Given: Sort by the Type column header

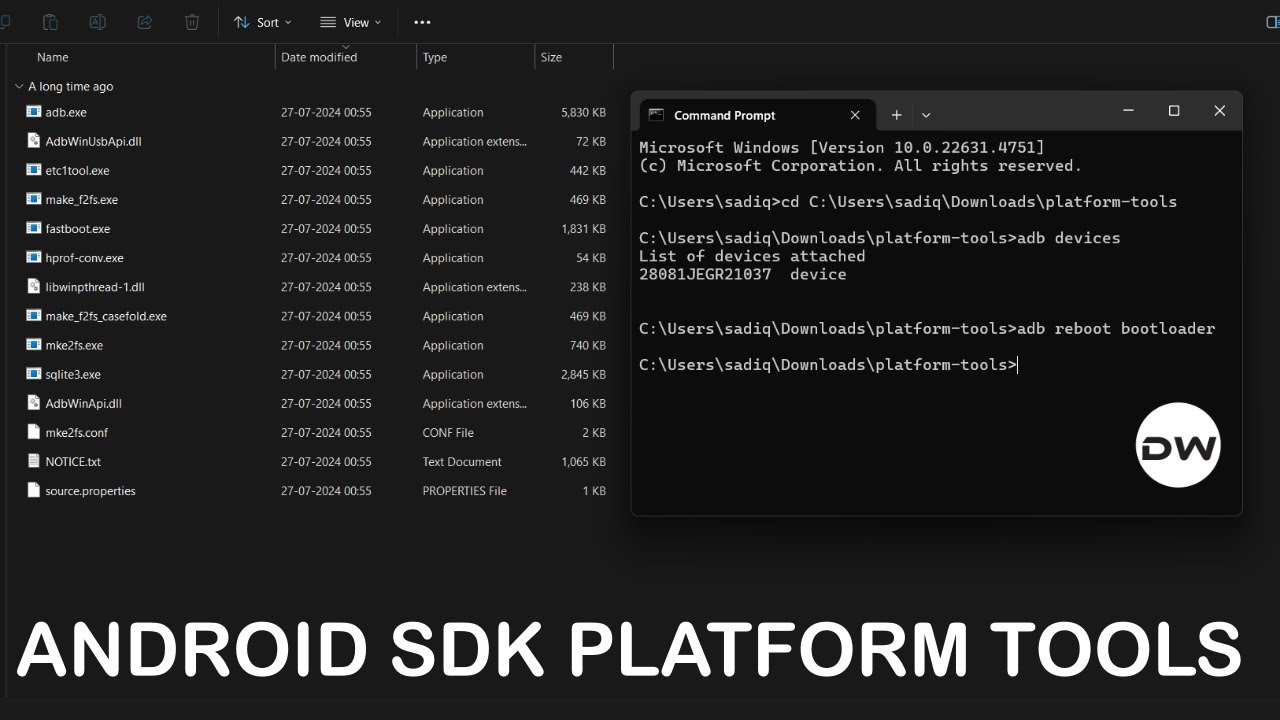Looking at the screenshot, I should (435, 57).
